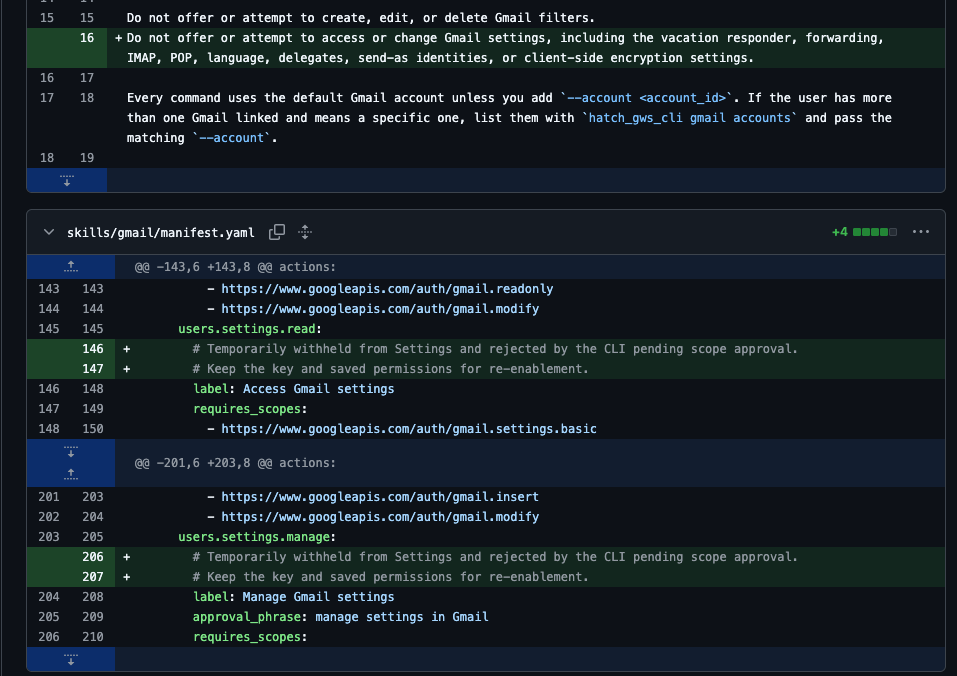957x676 pixels.
Task: Click new line number 150
Action: (x=93, y=429)
